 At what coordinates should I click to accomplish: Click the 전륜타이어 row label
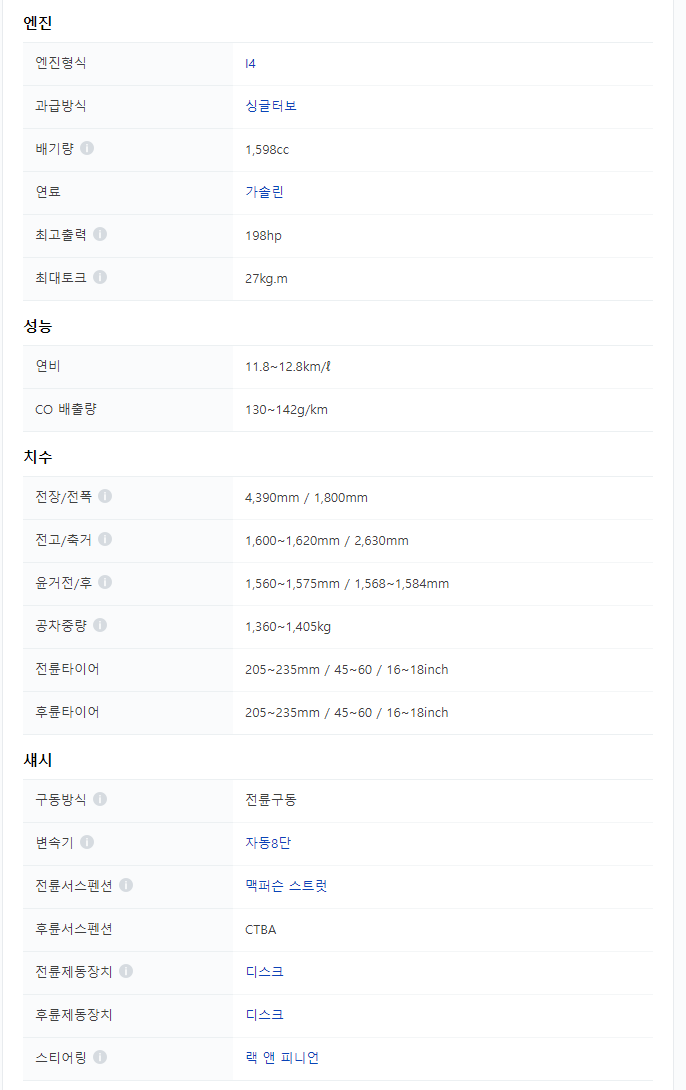(67, 669)
